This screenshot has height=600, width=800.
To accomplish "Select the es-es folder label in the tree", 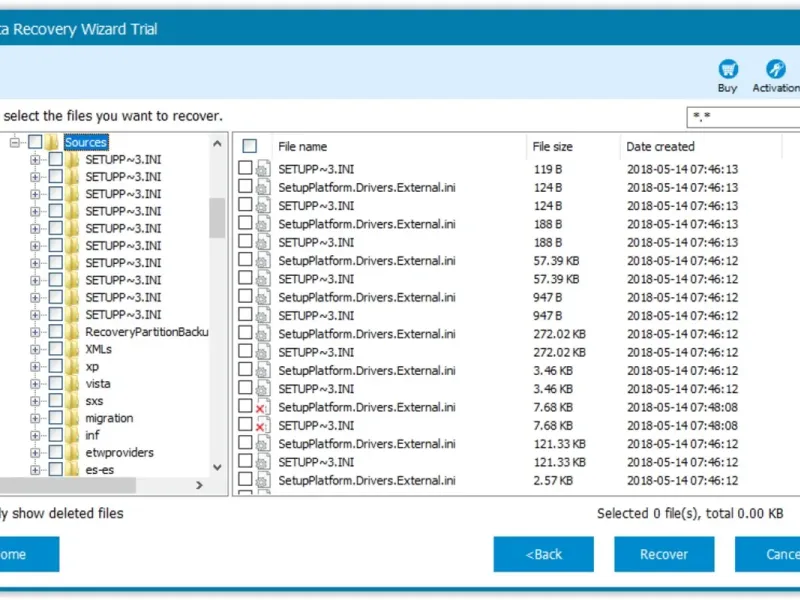I will point(99,470).
